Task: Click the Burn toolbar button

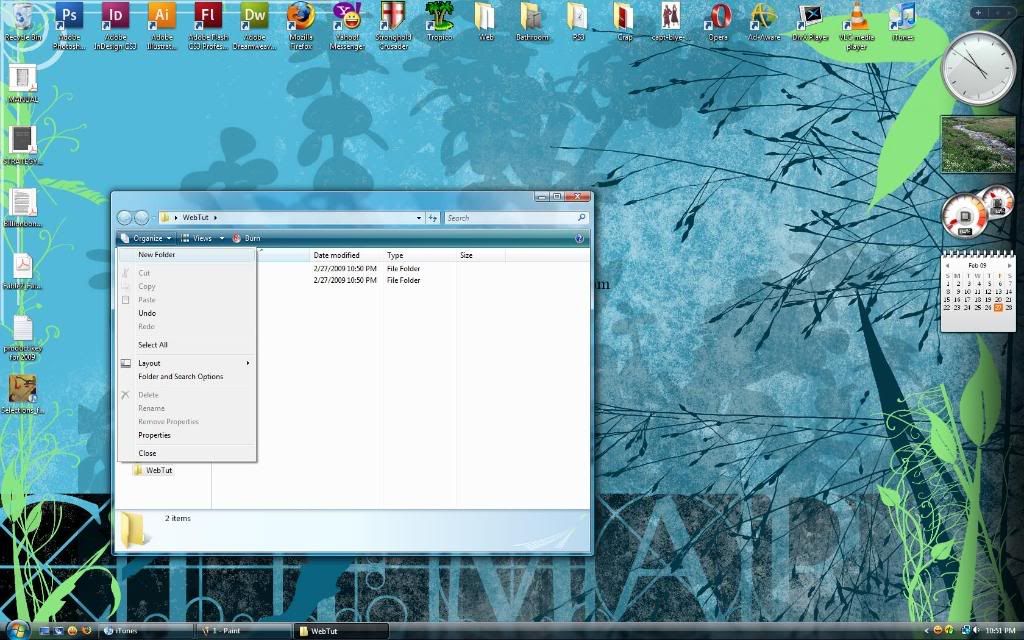Action: pos(246,238)
